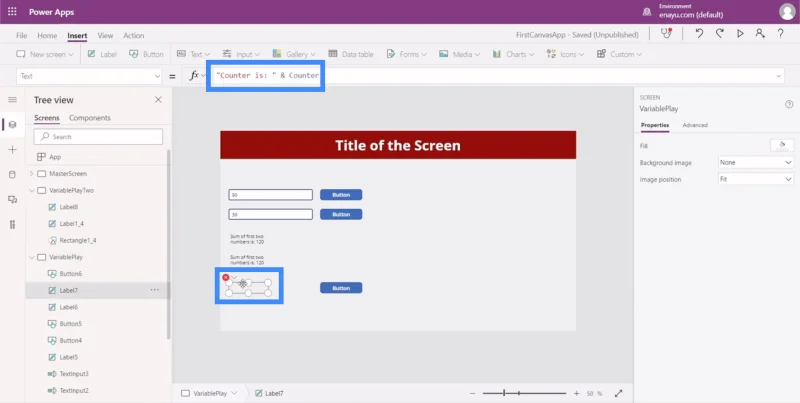
Task: Zoom in with the plus icon
Action: (577, 393)
